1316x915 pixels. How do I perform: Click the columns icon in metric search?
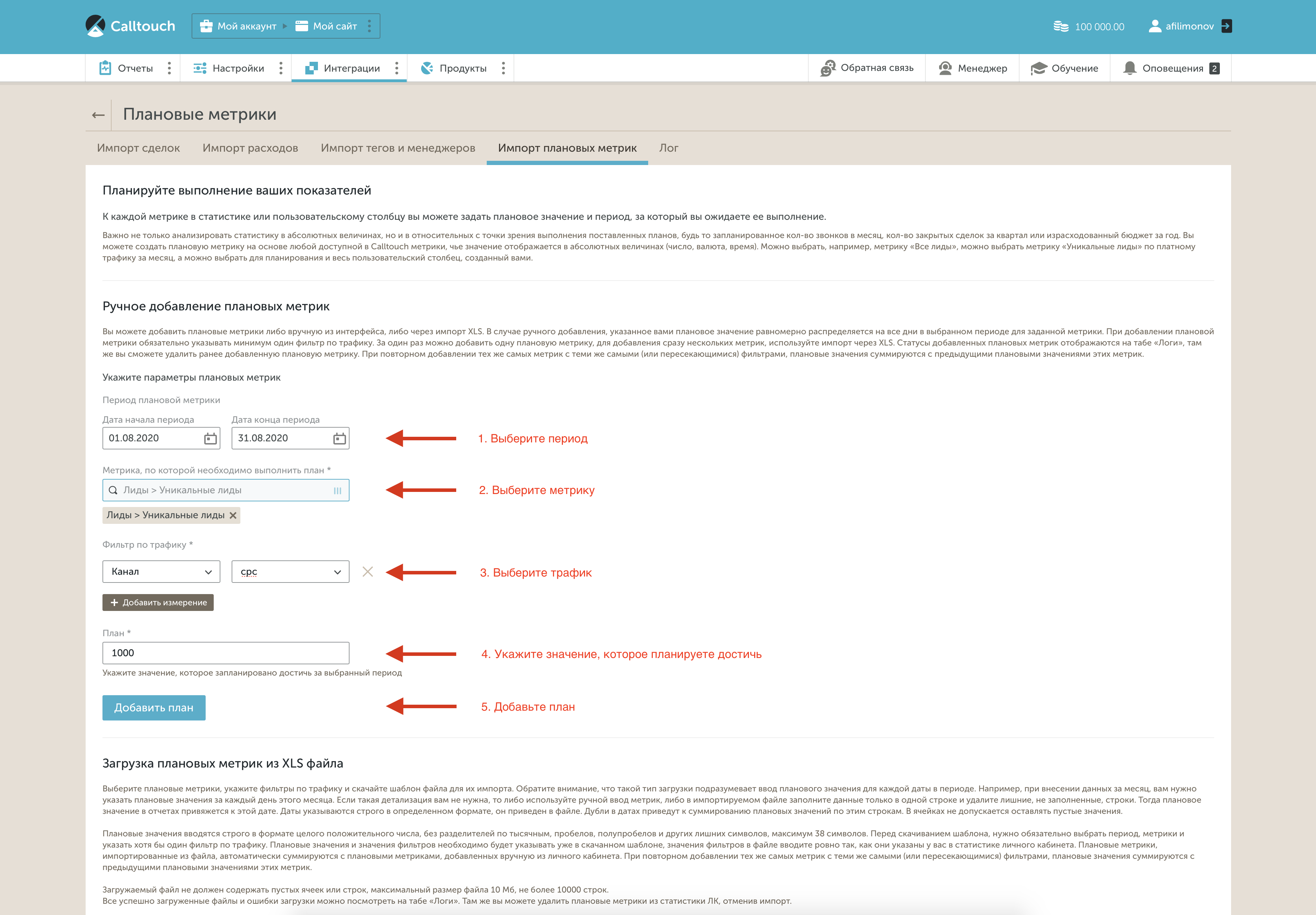[338, 491]
